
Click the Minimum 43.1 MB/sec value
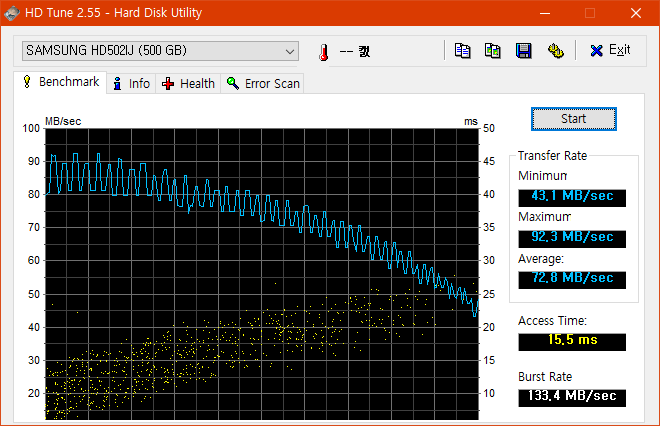pyautogui.click(x=572, y=197)
